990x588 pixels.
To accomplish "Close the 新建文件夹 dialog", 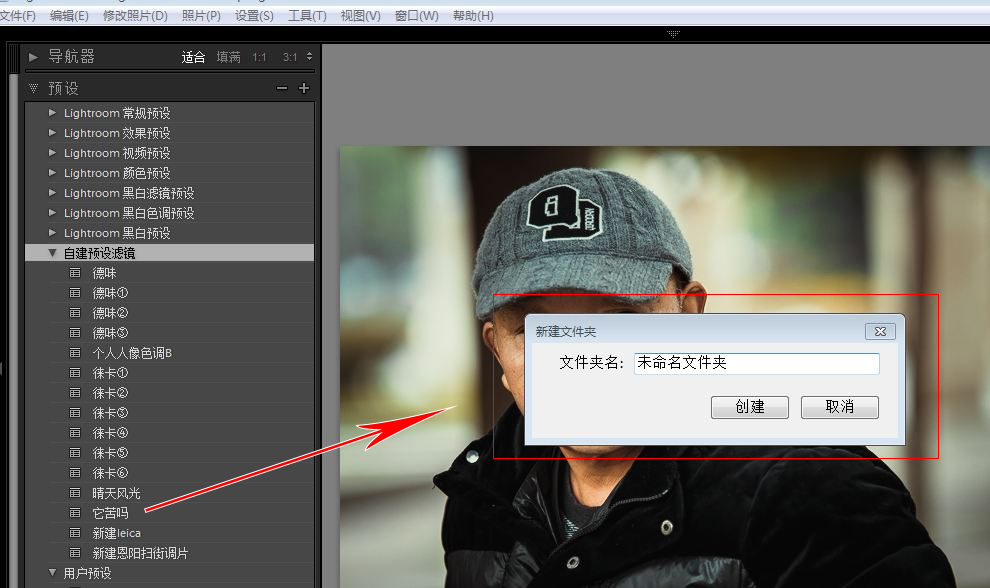I will coord(880,331).
